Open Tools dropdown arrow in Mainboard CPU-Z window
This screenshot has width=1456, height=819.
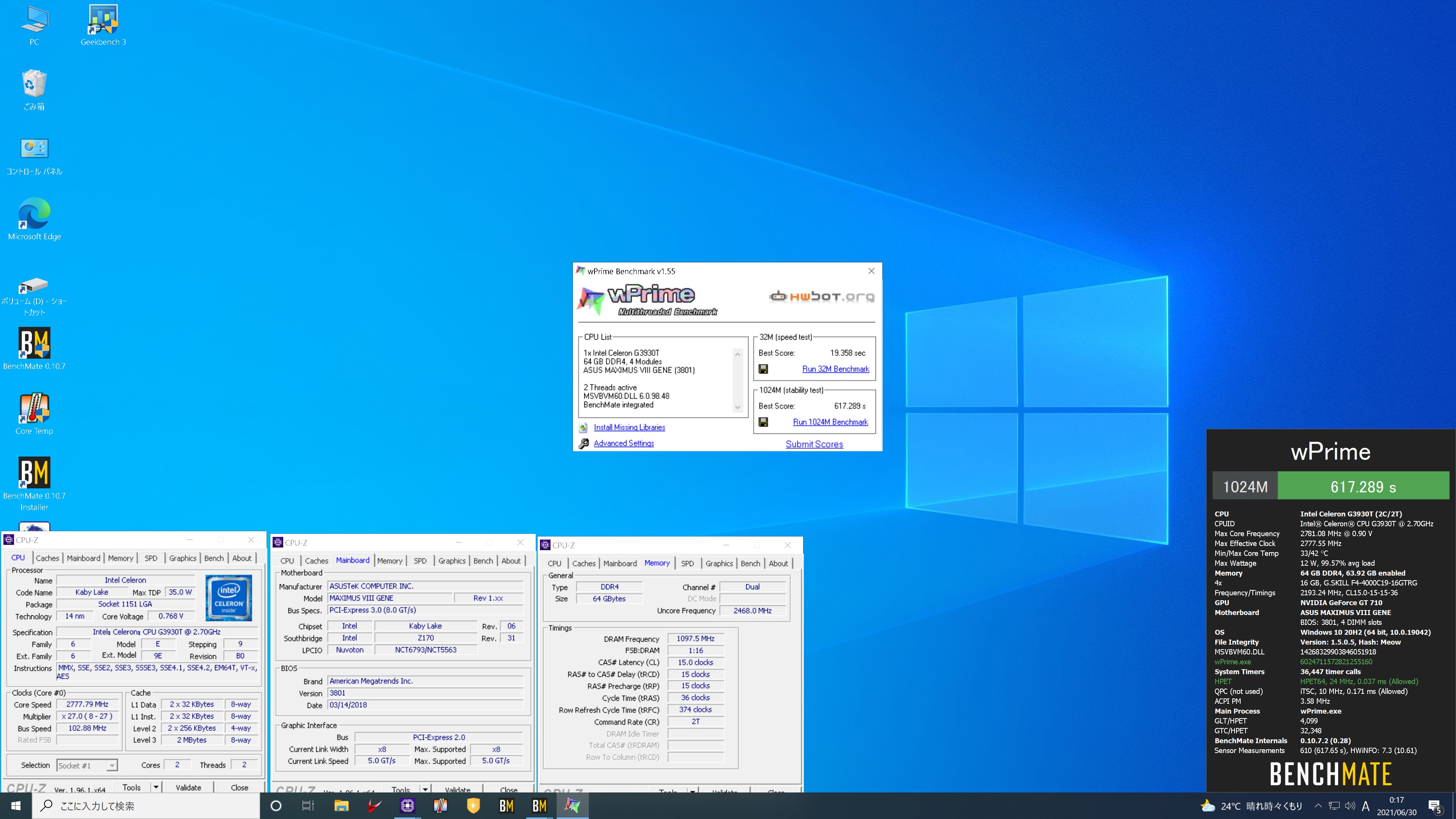[425, 789]
